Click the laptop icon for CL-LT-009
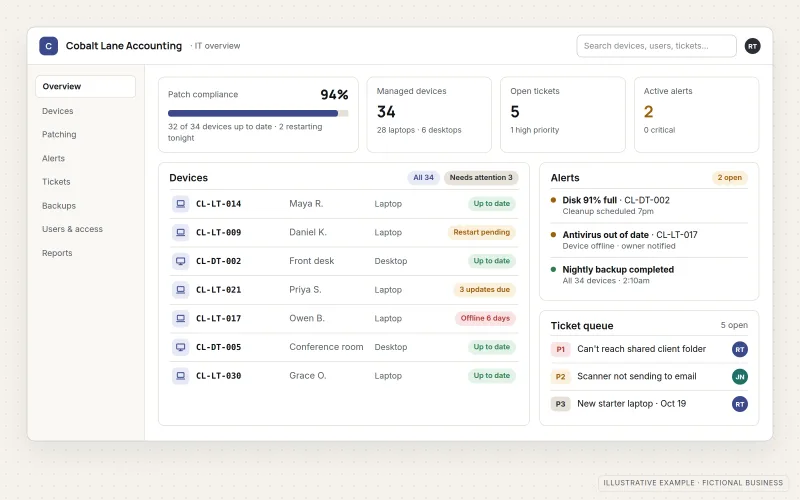Viewport: 800px width, 500px height. 181,232
